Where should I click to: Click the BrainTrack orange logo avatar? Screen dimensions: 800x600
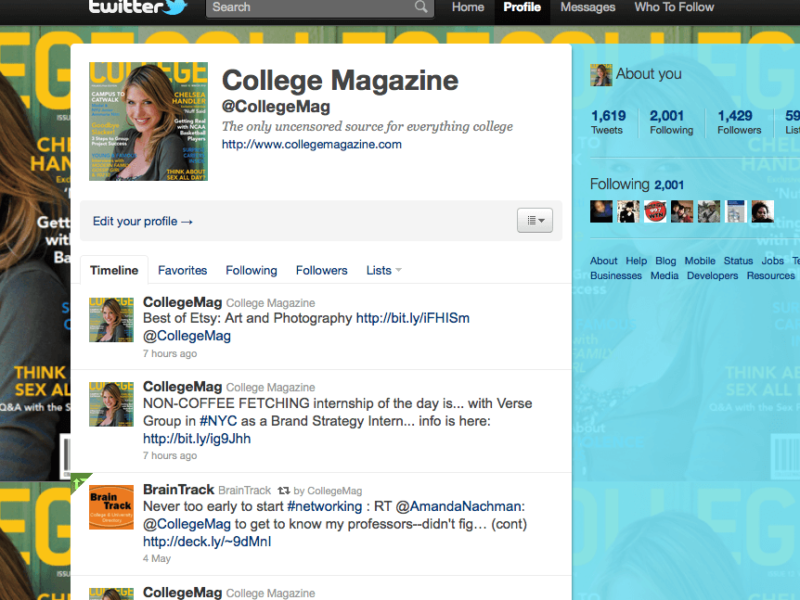(x=111, y=507)
